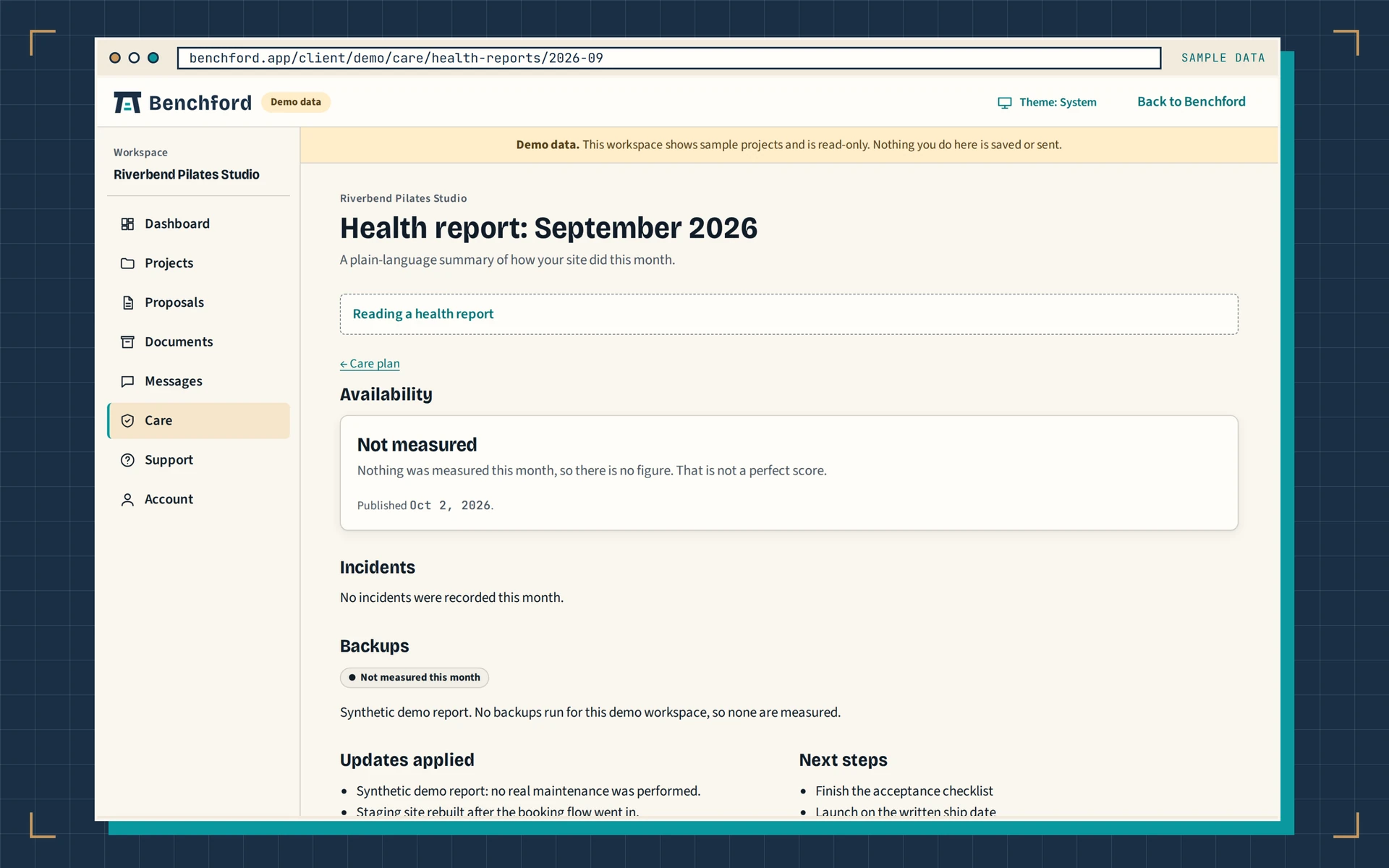This screenshot has height=868, width=1389.
Task: Click Finish the acceptance checklist item
Action: [x=904, y=791]
